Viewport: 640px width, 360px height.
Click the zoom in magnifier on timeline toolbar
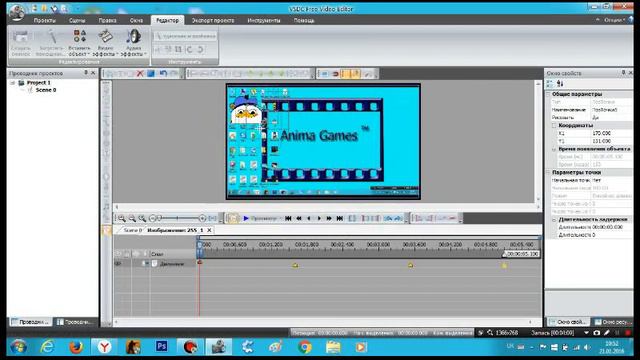click(122, 218)
